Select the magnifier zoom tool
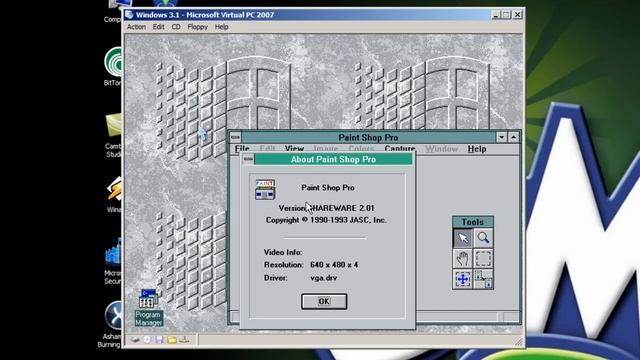 (483, 238)
